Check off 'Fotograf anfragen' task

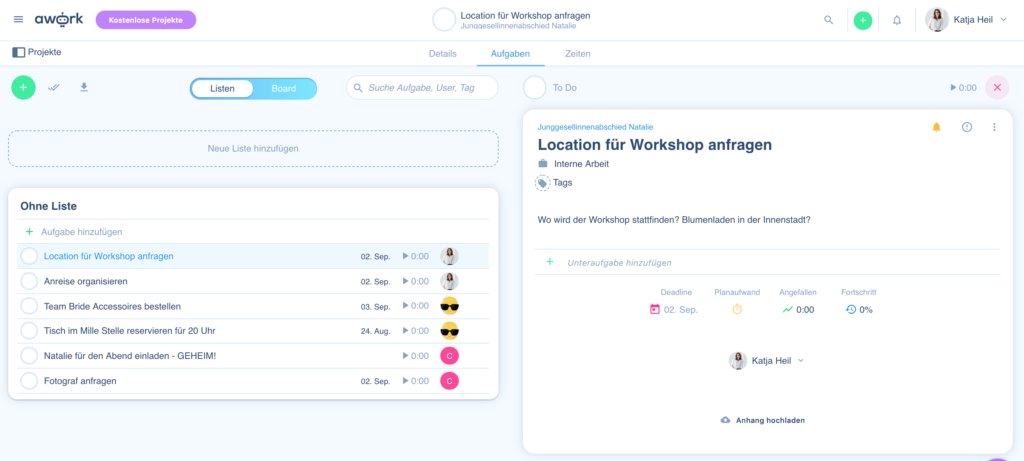(29, 381)
